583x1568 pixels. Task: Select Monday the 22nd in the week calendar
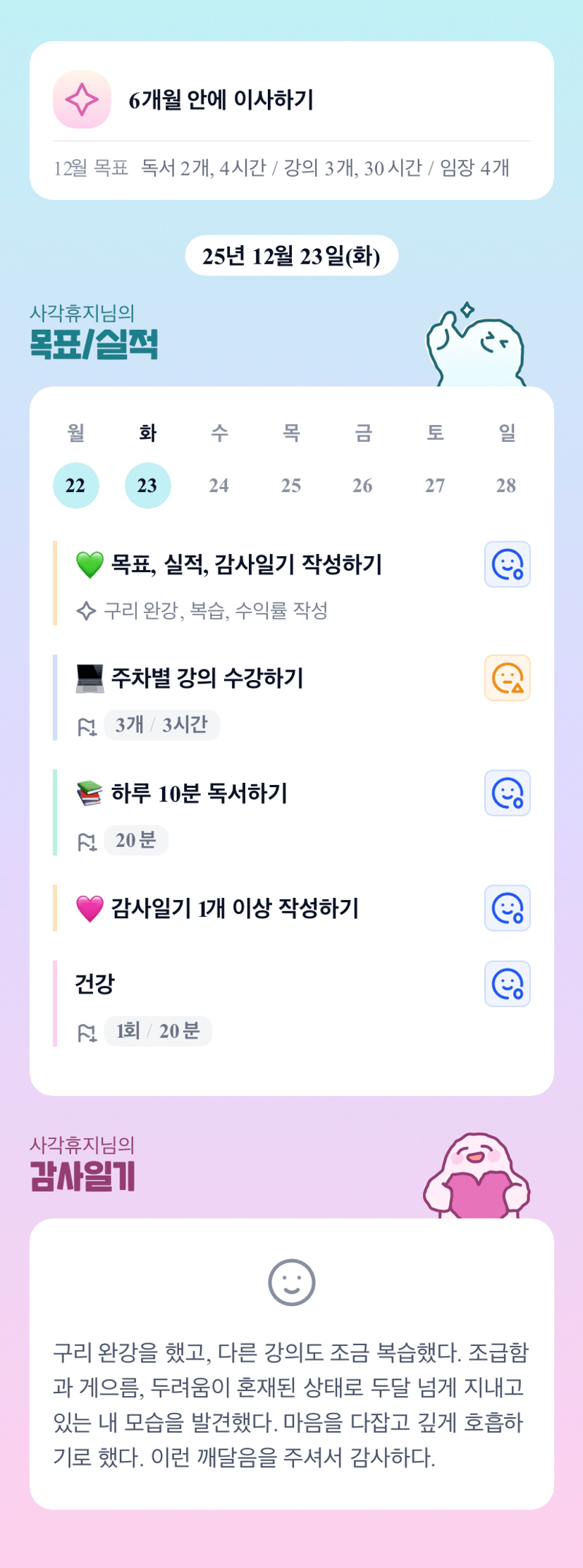coord(75,486)
